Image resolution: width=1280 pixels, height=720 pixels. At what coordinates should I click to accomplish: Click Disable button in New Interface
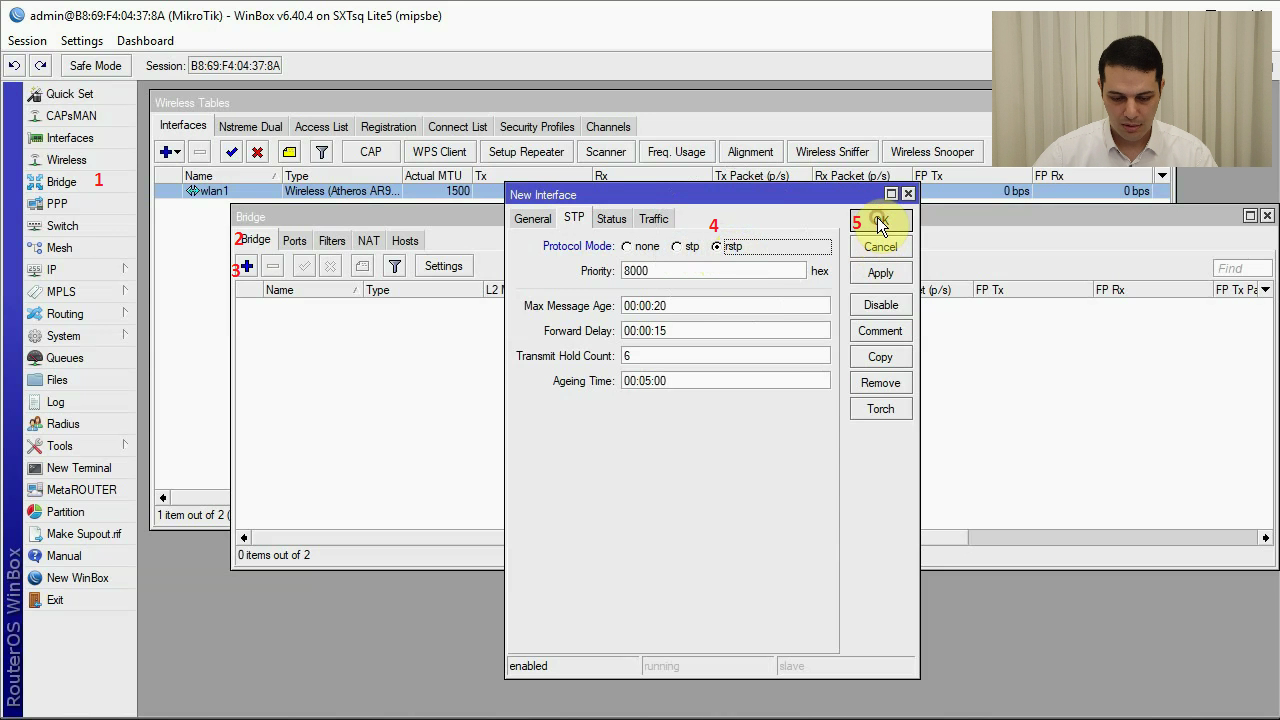tap(881, 305)
